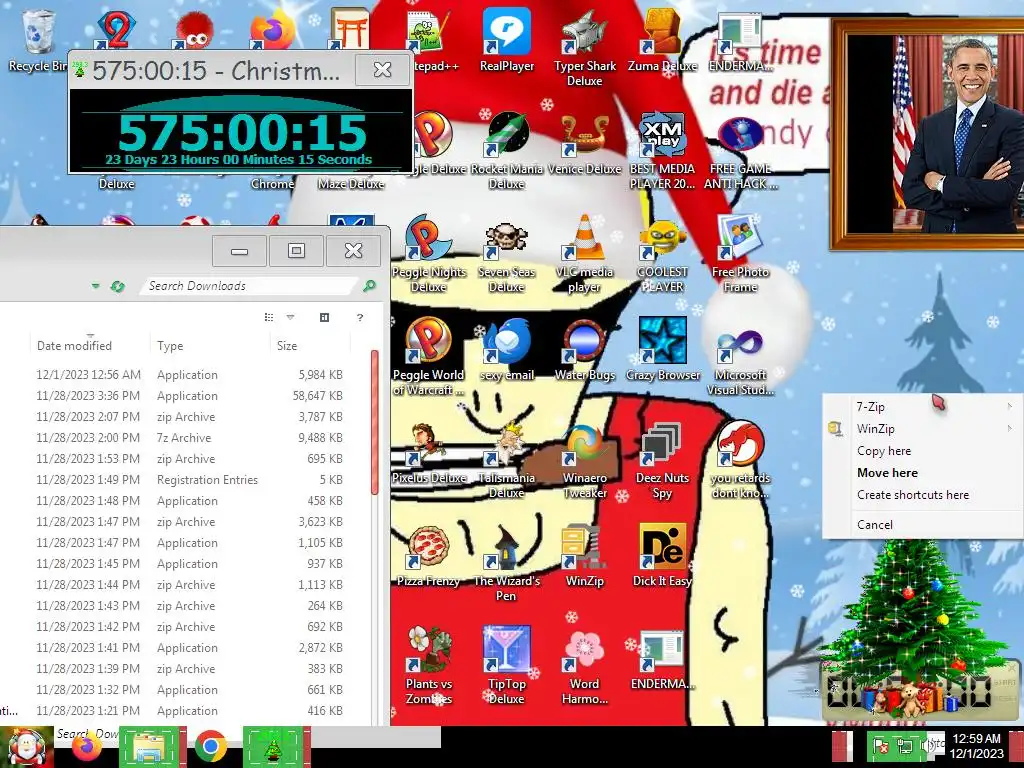Expand the 7-Zip submenu in context menu

coord(921,407)
